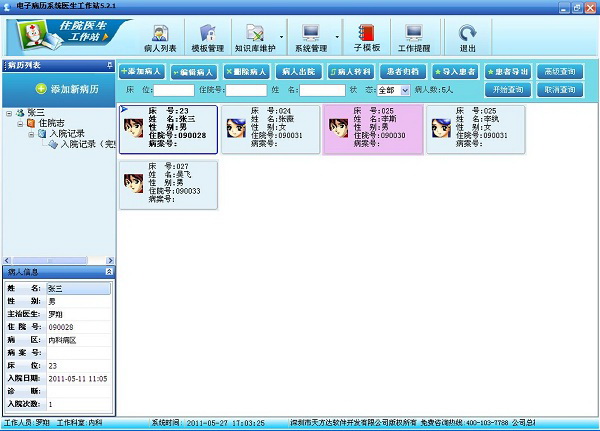Image resolution: width=600 pixels, height=431 pixels.
Task: Click the 高级查询 advanced query button
Action: click(561, 72)
